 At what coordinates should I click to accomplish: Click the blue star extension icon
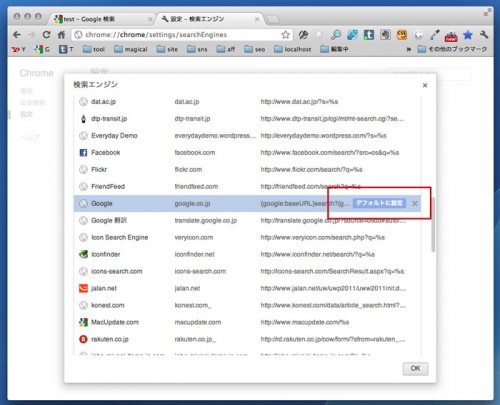(468, 35)
